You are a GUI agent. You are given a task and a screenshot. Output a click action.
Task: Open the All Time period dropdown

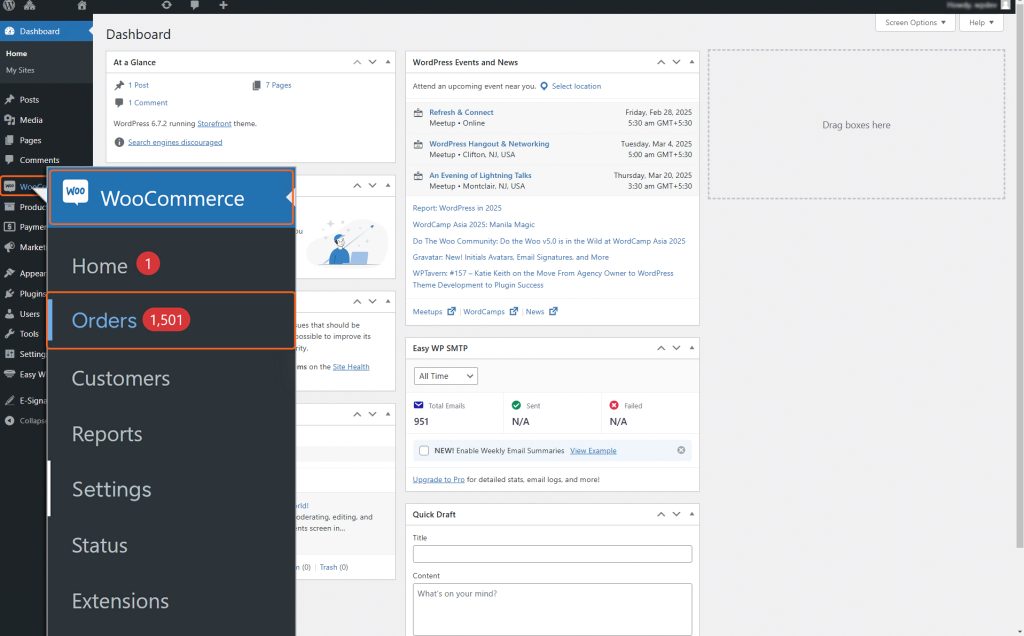tap(445, 376)
